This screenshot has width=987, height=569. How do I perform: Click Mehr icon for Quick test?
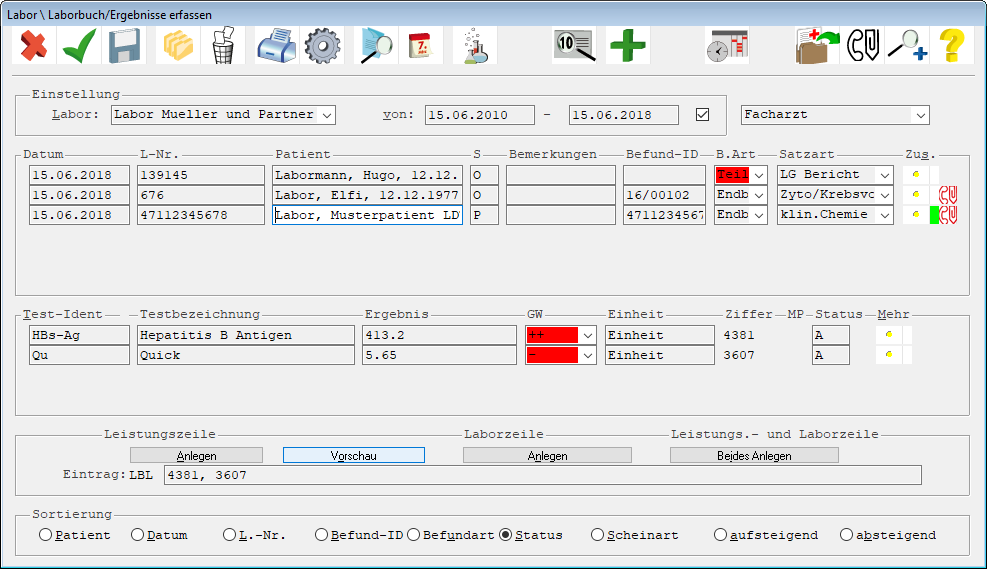click(x=889, y=355)
